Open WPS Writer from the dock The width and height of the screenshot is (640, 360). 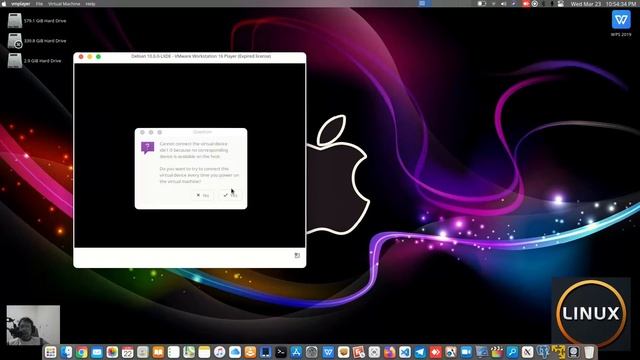(328, 352)
